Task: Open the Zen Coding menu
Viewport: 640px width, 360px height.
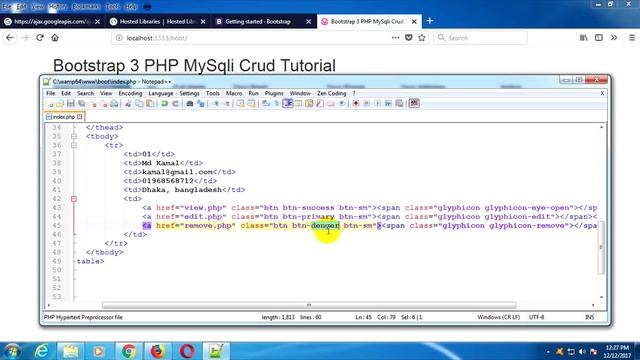Action: click(331, 93)
